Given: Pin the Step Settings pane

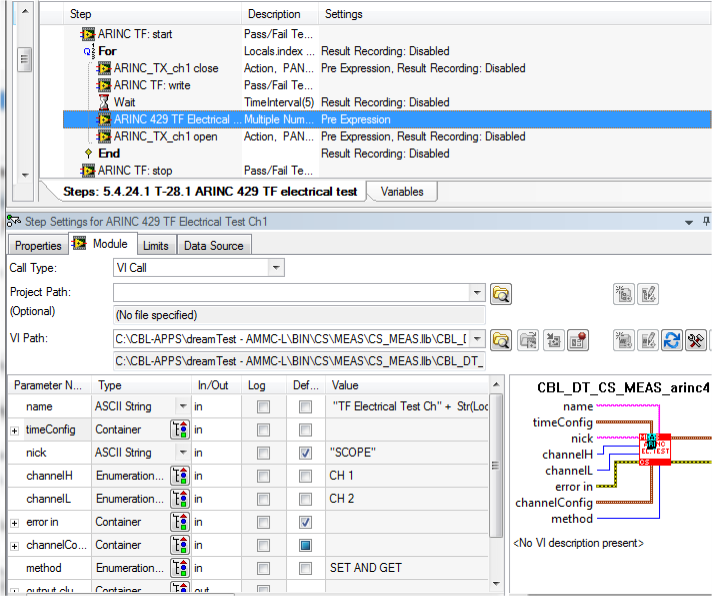Looking at the screenshot, I should pos(706,222).
